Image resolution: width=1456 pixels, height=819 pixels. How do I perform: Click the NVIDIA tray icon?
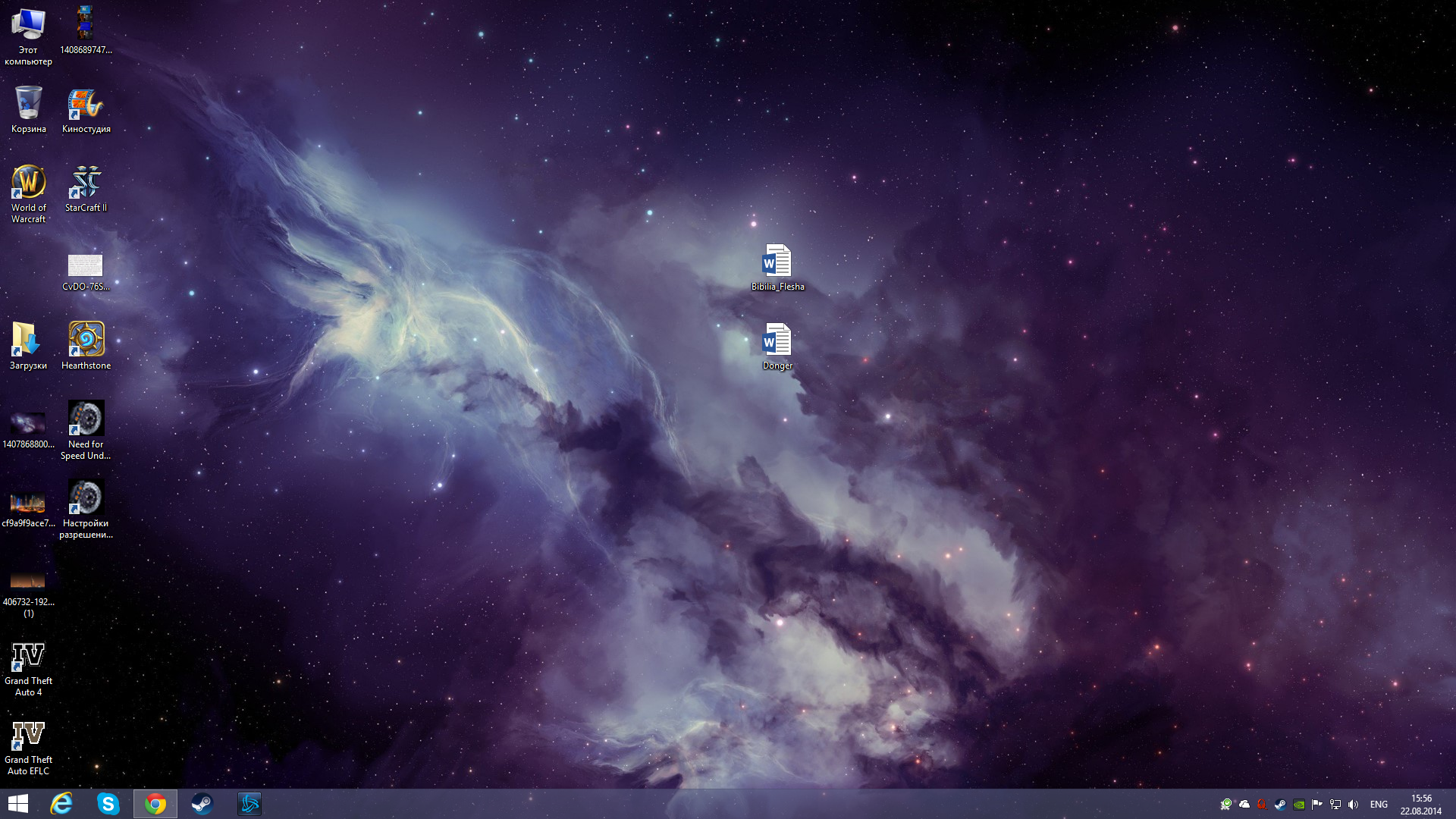1299,805
